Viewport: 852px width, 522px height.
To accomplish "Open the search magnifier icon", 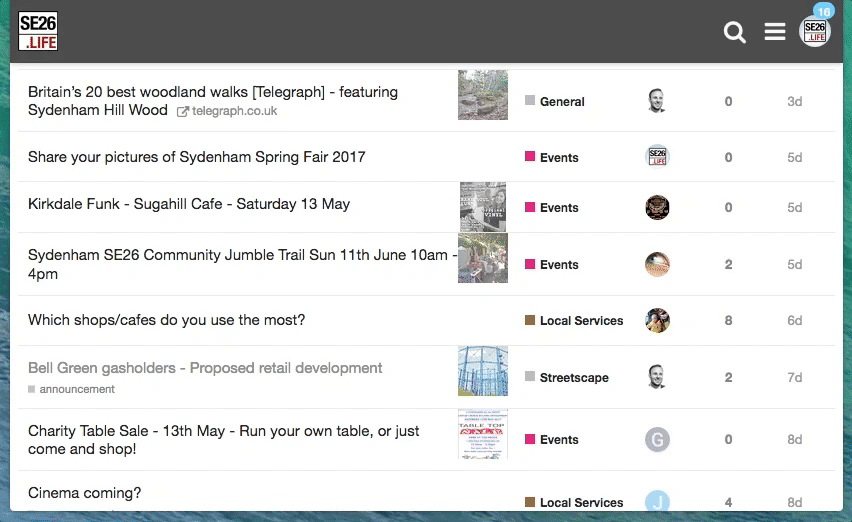I will (x=735, y=33).
